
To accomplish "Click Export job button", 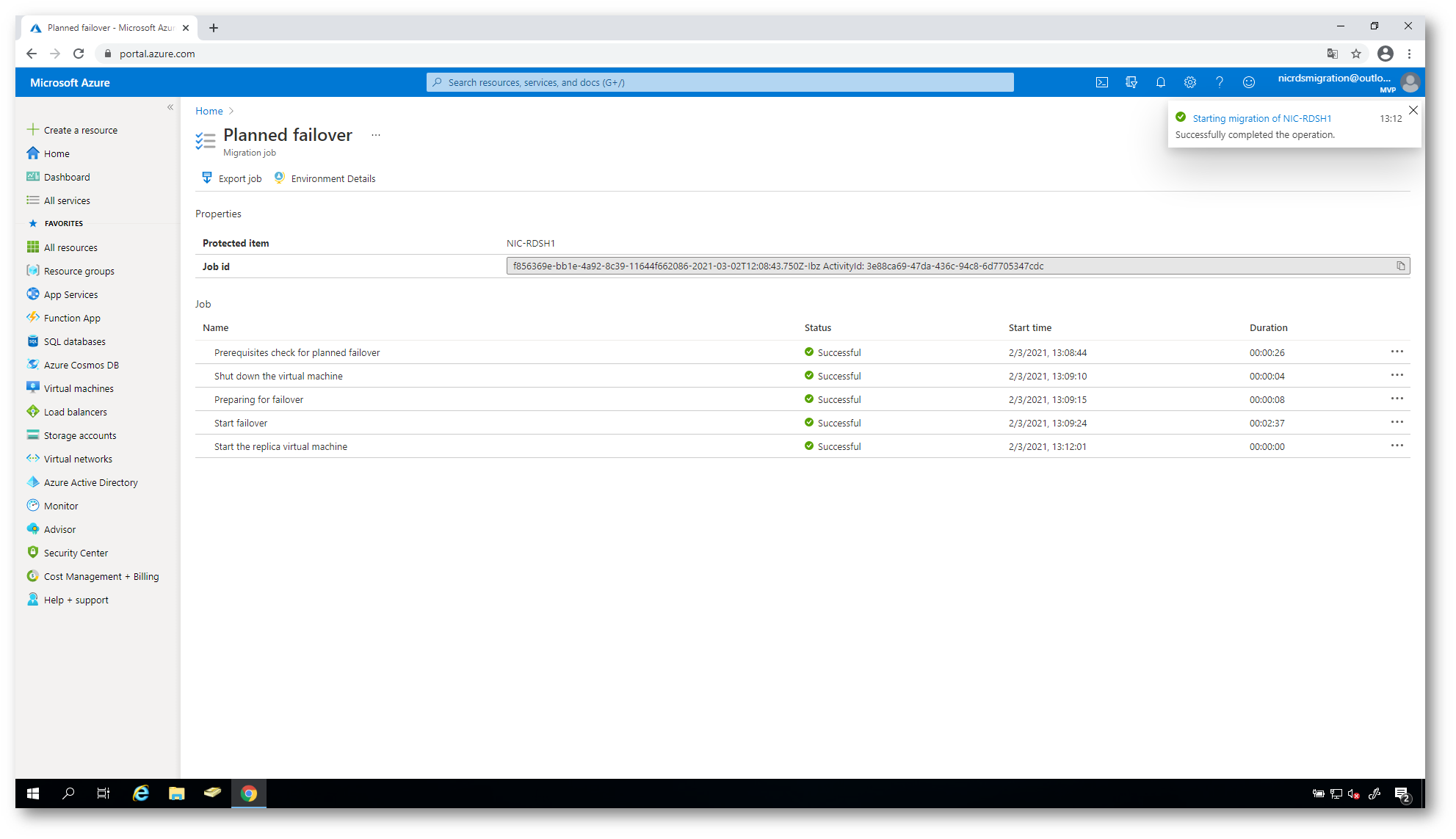I will [232, 178].
